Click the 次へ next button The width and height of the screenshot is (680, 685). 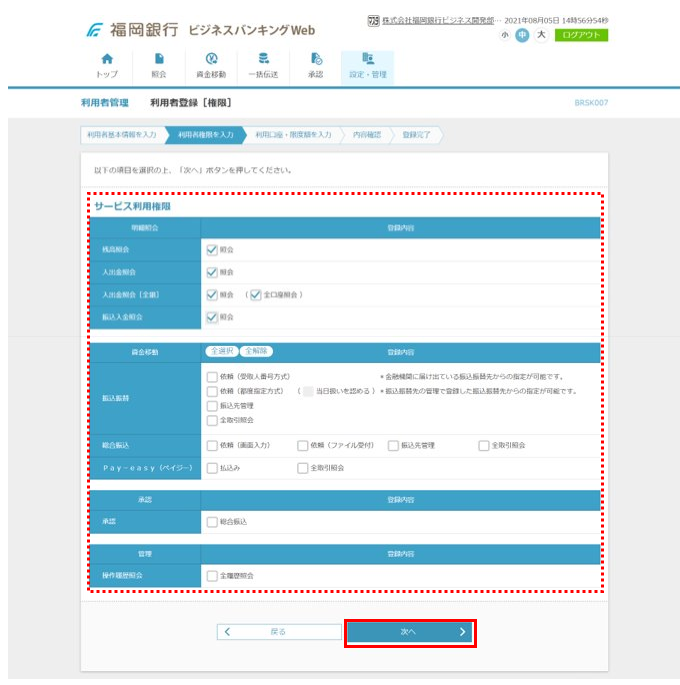(410, 632)
